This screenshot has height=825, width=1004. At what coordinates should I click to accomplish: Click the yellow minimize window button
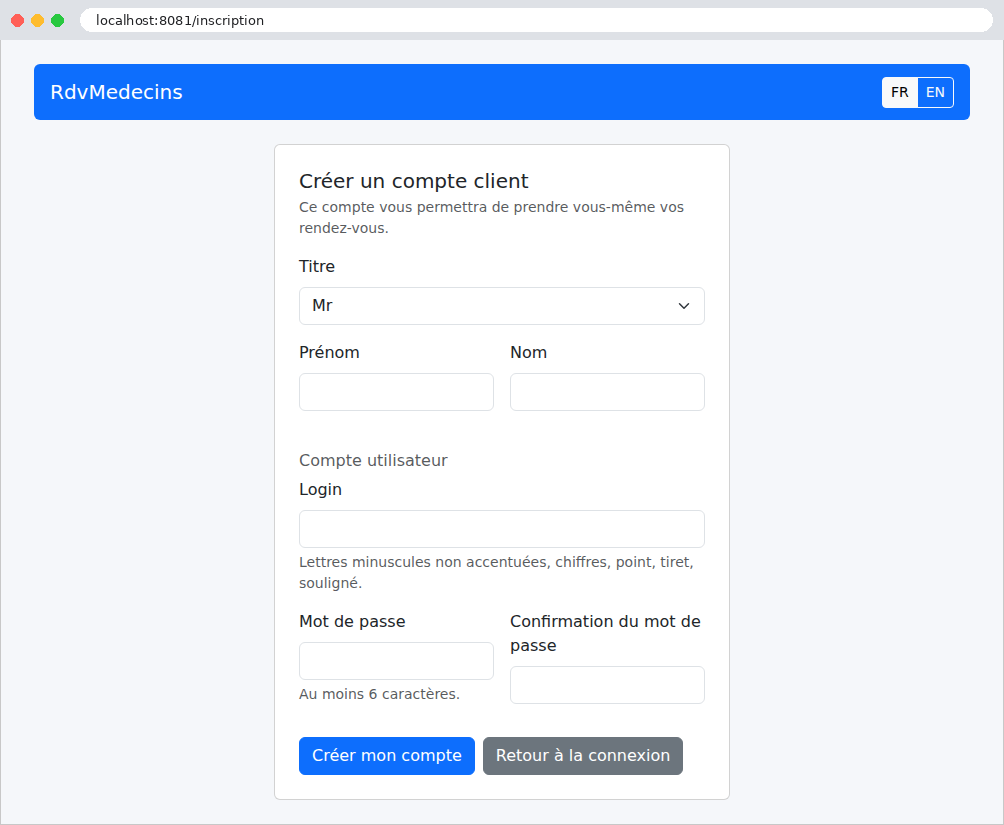38,20
